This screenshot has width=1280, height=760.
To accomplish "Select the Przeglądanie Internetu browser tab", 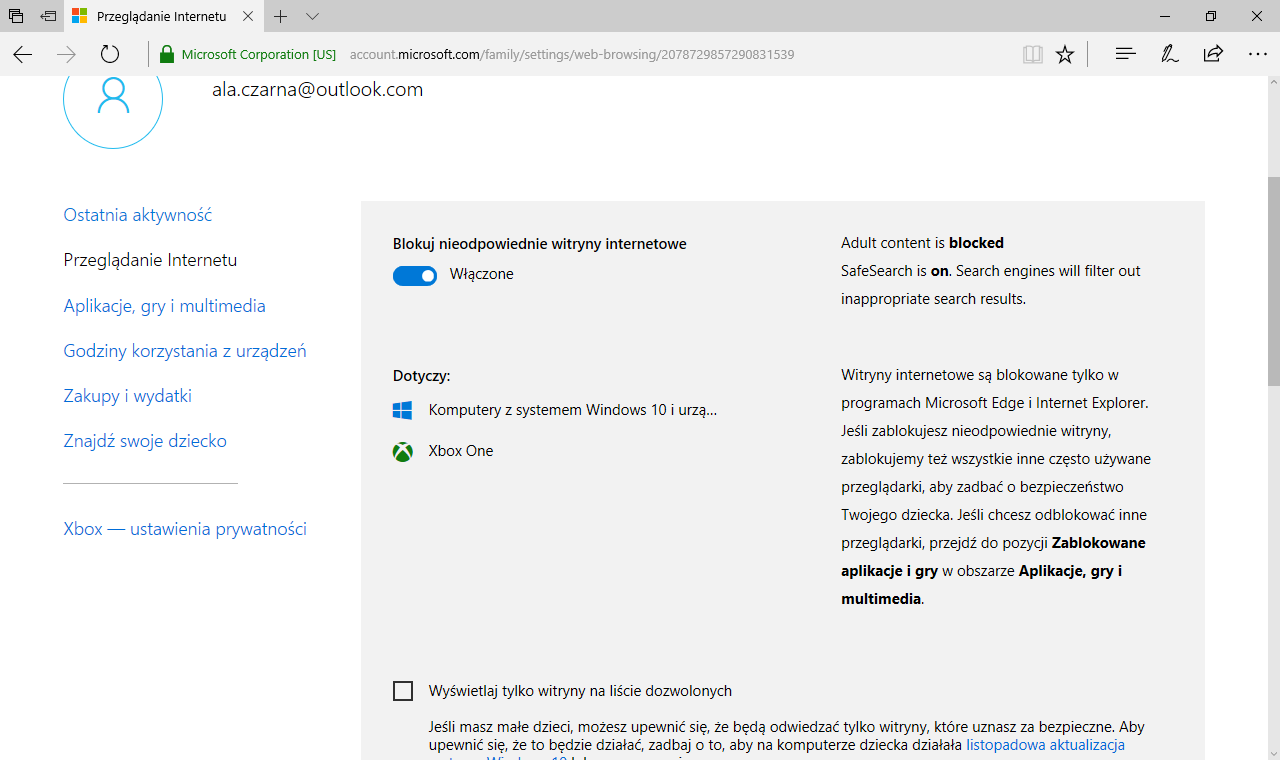I will tap(160, 17).
